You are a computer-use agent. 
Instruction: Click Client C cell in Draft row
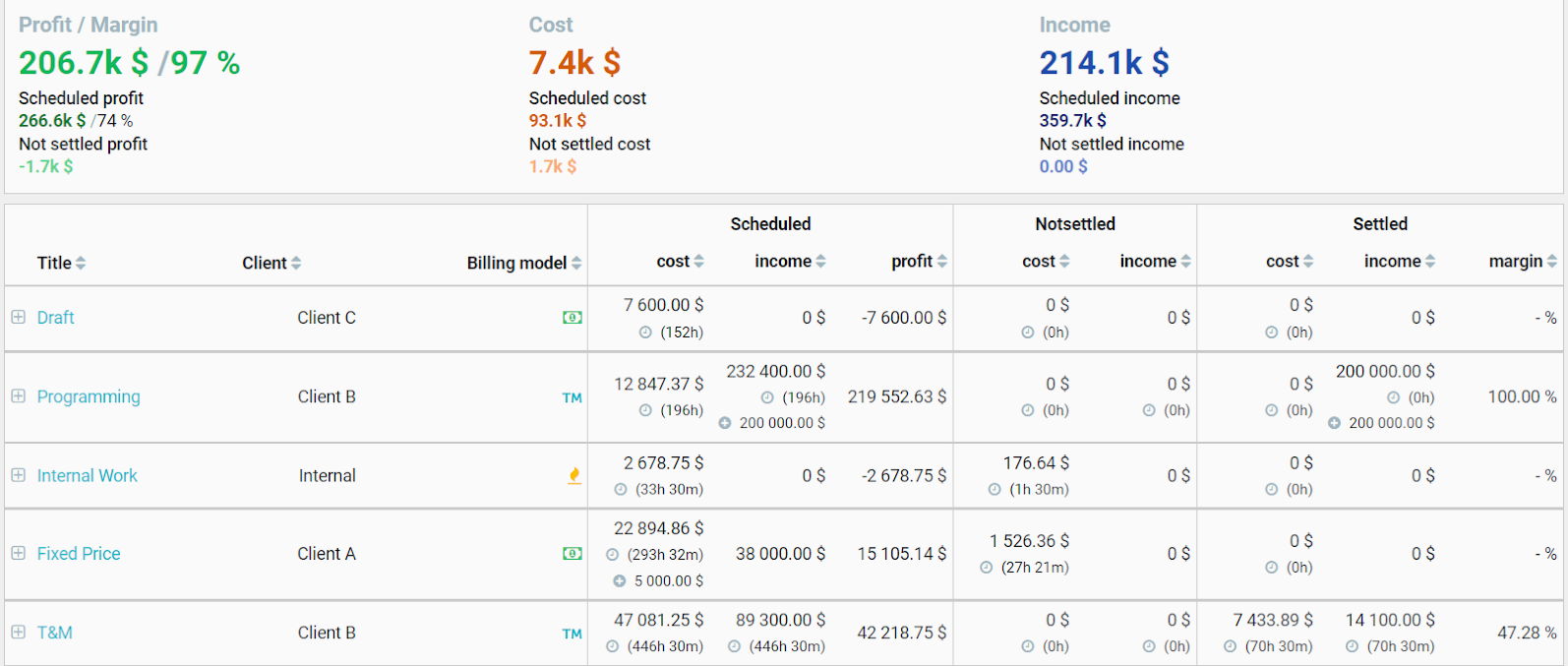(x=327, y=318)
